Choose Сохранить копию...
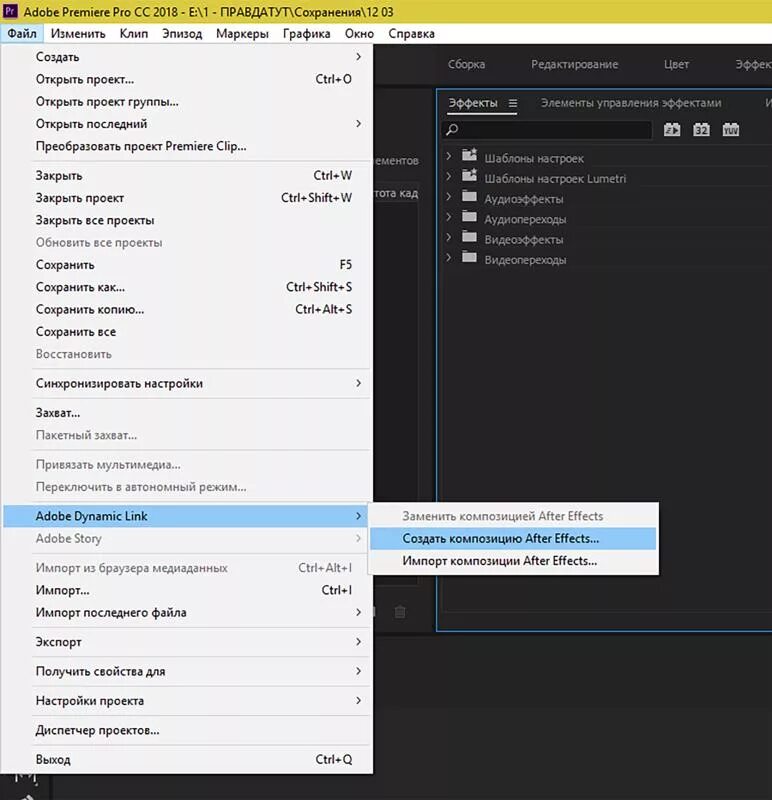 187,309
